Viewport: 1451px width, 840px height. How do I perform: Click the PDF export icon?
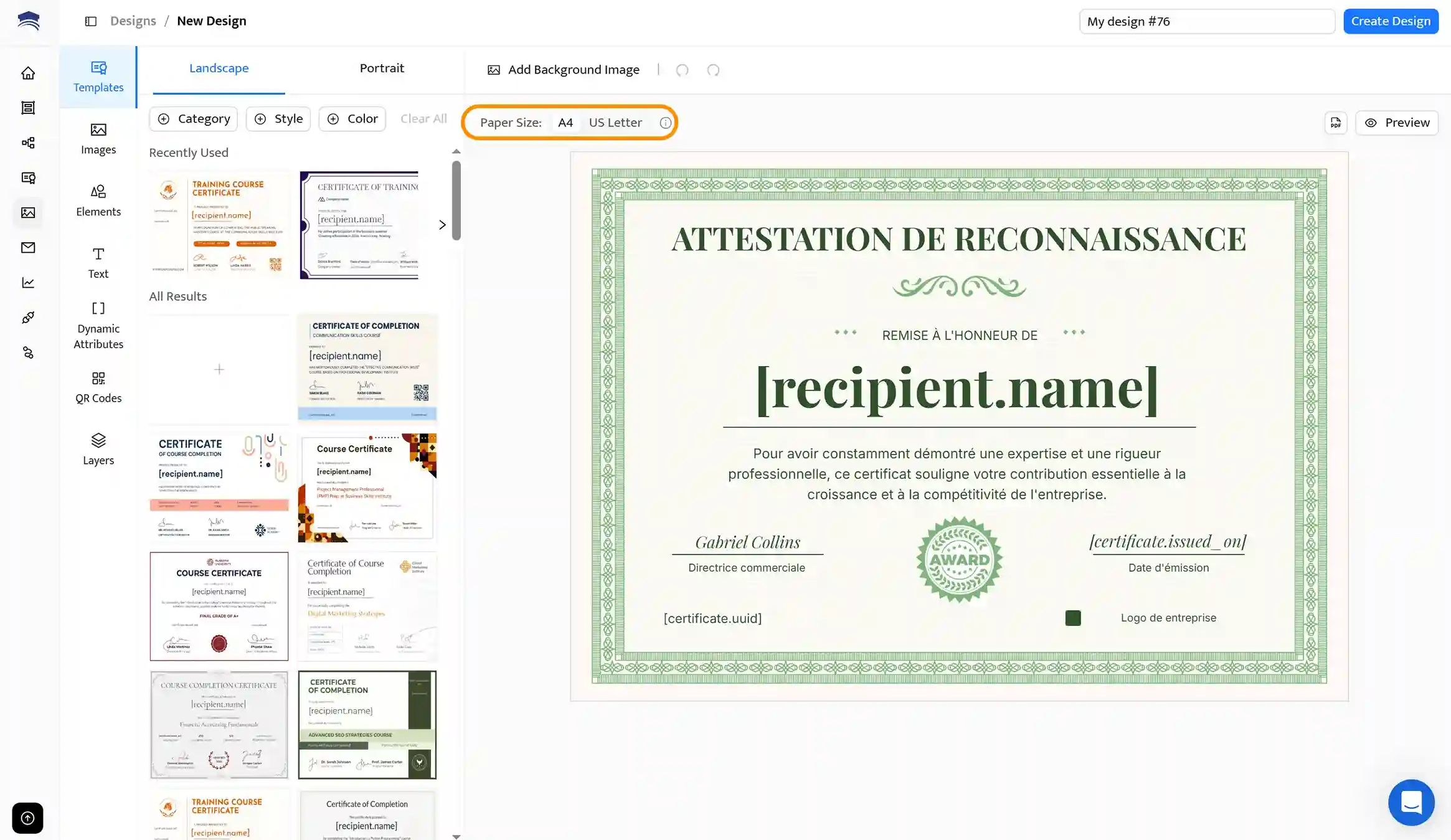pyautogui.click(x=1335, y=123)
